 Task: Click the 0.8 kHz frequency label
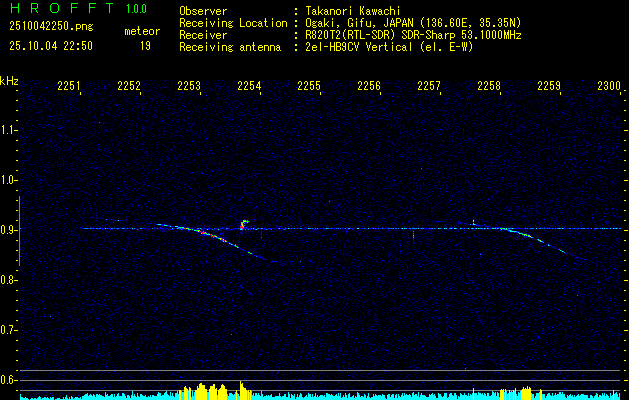coord(8,280)
